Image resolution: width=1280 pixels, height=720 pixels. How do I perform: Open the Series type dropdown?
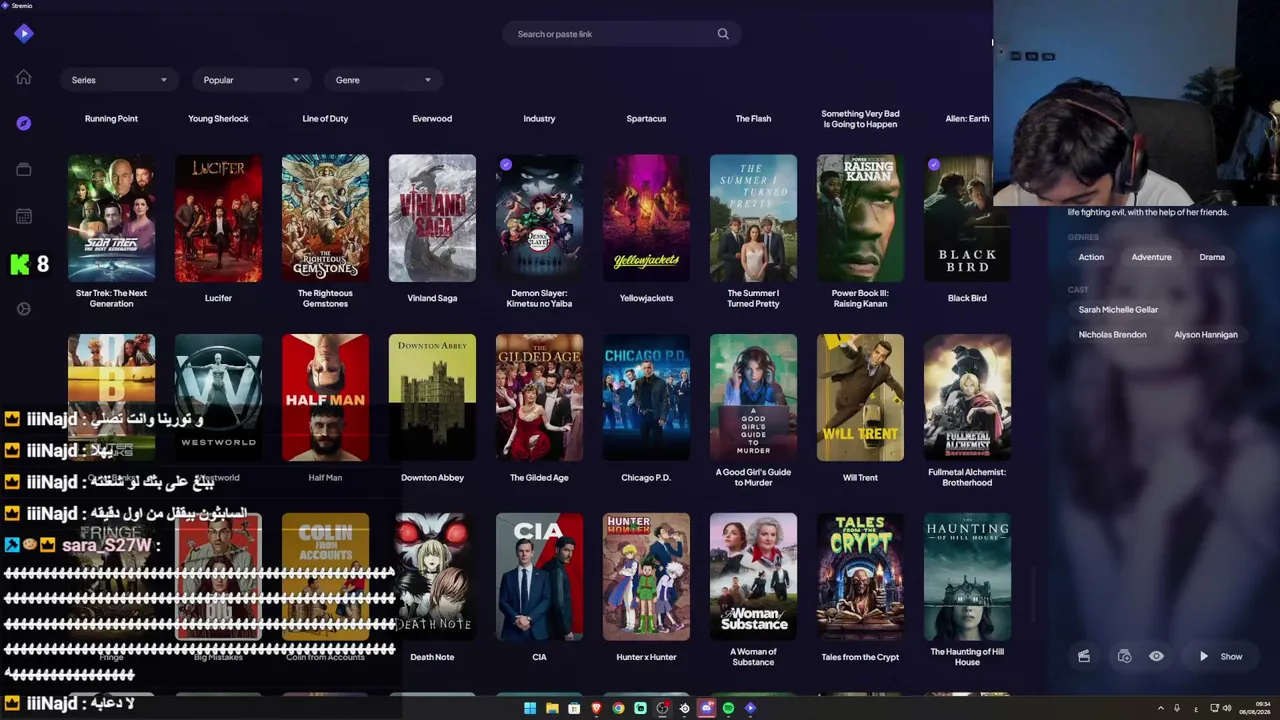[119, 80]
